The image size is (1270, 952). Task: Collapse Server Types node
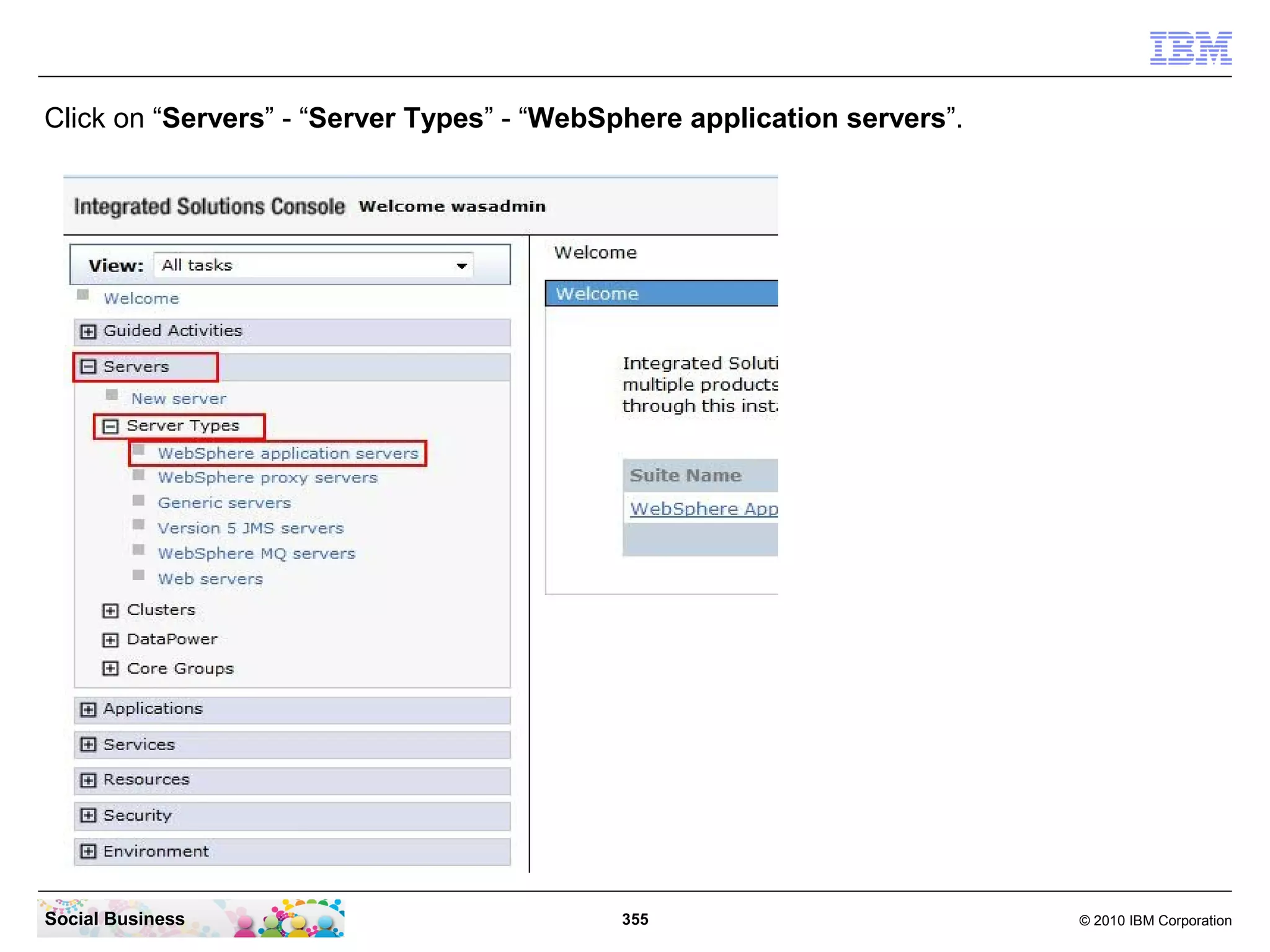point(110,426)
